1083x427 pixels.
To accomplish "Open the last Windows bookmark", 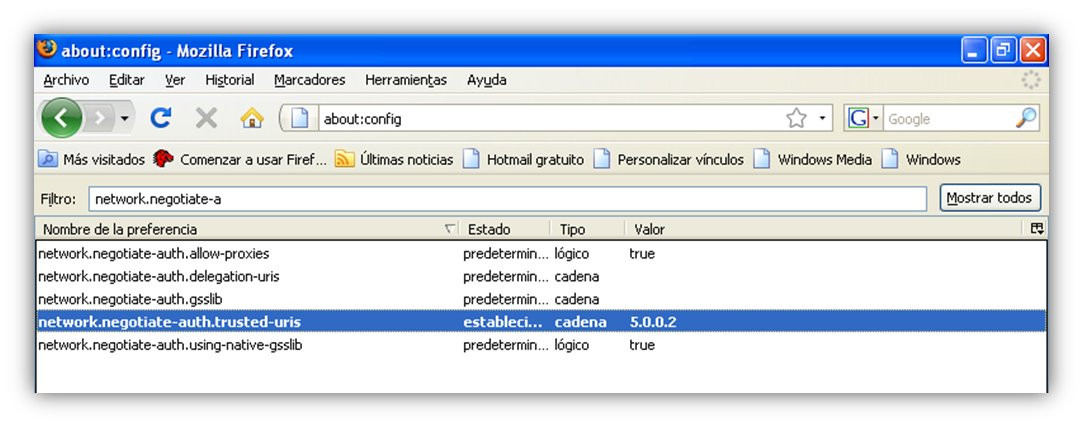I will coord(921,160).
